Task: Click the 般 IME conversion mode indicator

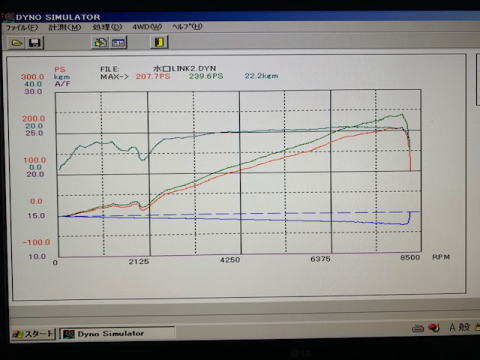Action: [x=464, y=327]
